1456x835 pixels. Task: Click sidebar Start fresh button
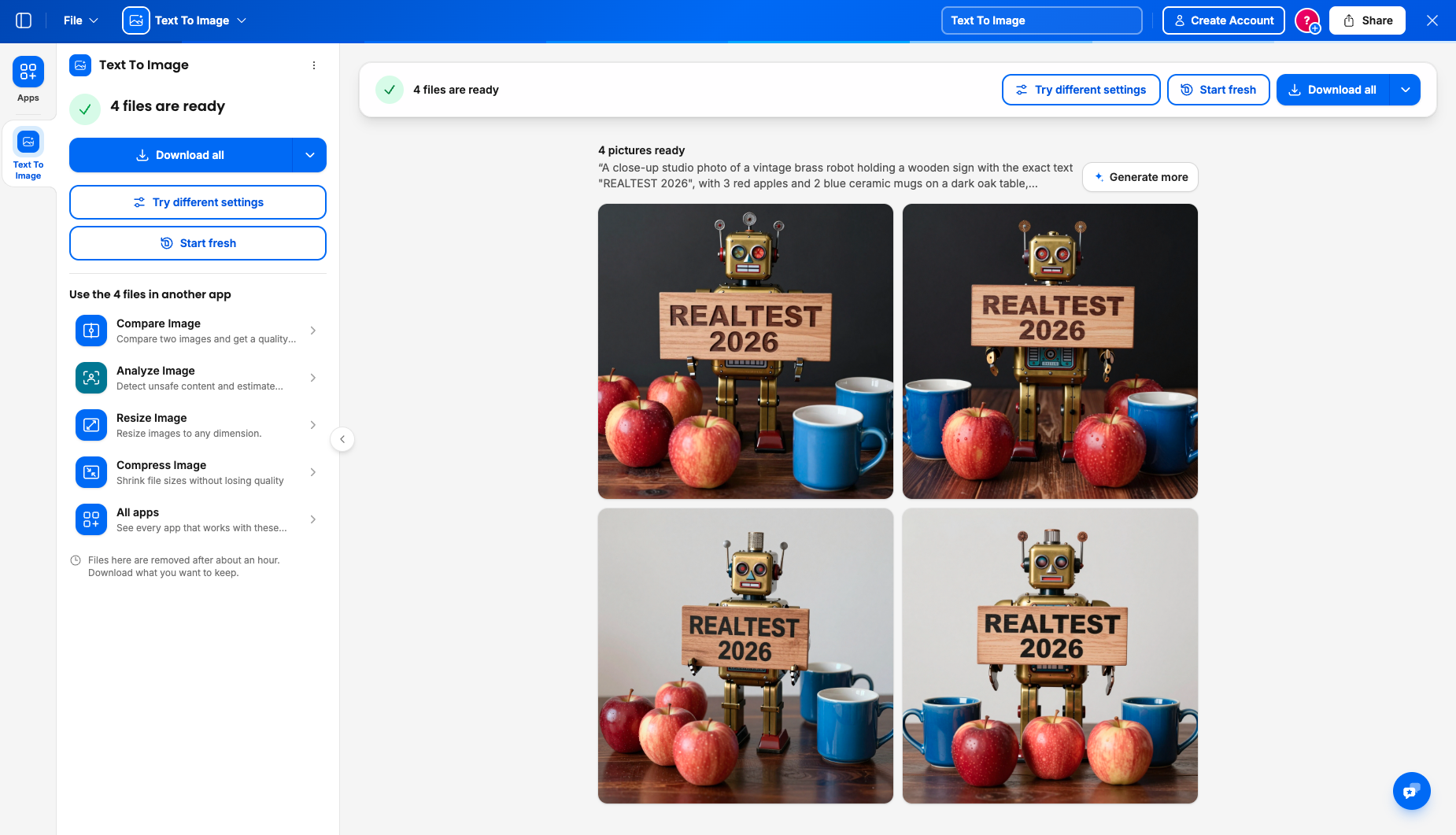[198, 243]
